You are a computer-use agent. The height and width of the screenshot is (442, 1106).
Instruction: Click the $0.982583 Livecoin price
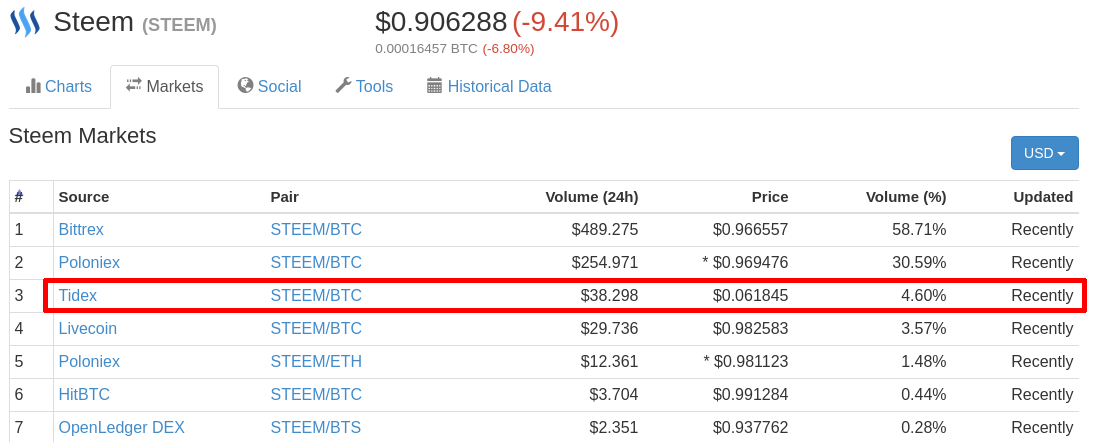(750, 329)
